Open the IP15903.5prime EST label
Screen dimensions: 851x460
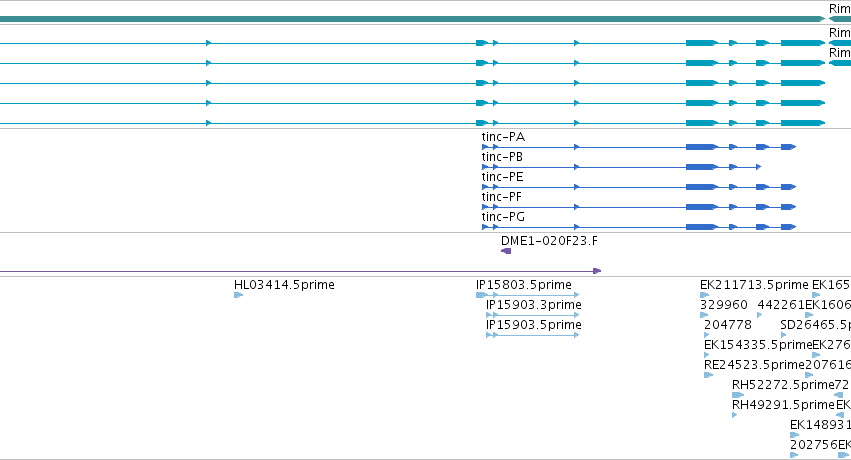coord(534,325)
